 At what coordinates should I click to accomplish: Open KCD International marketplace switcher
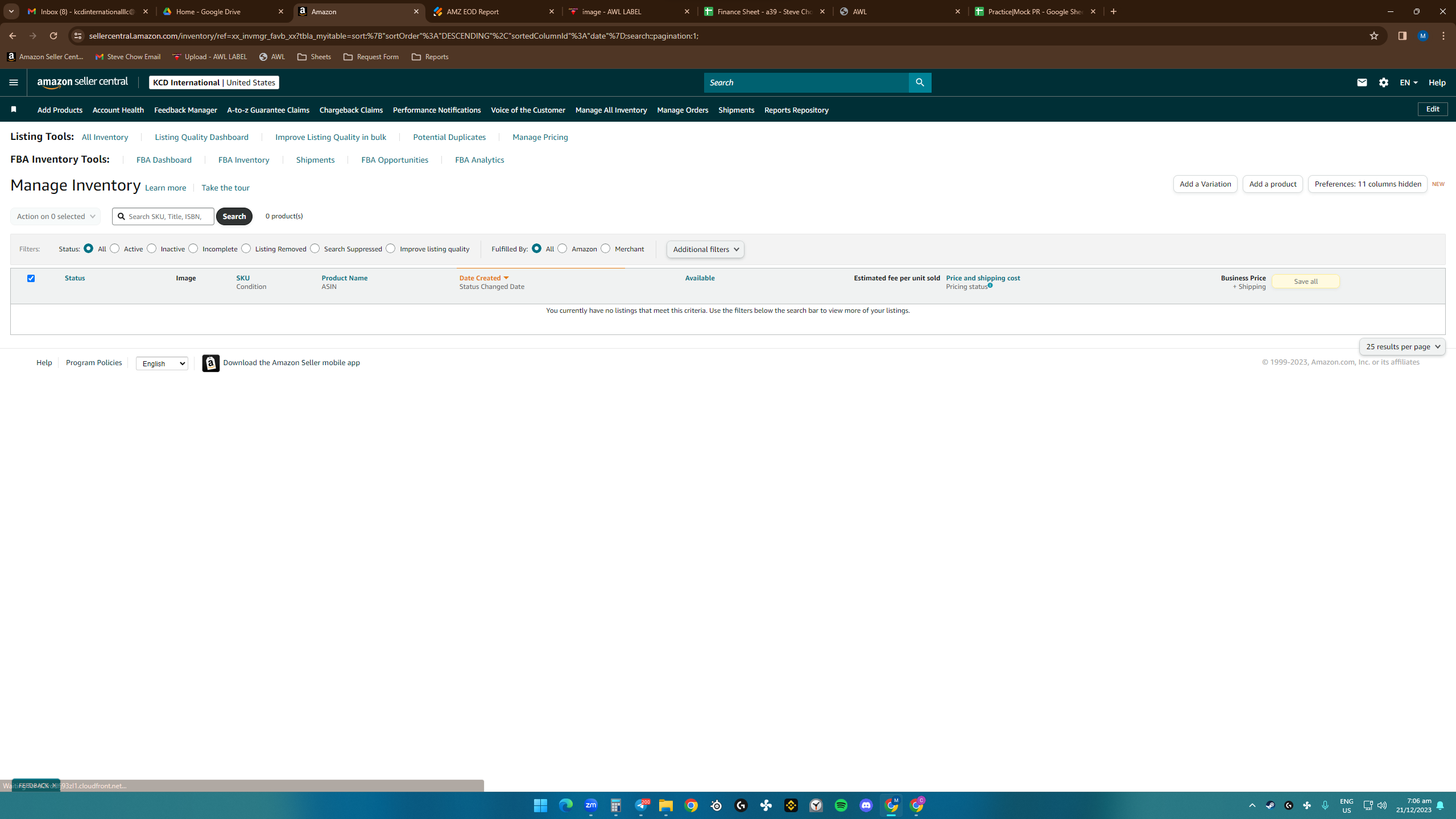point(214,82)
